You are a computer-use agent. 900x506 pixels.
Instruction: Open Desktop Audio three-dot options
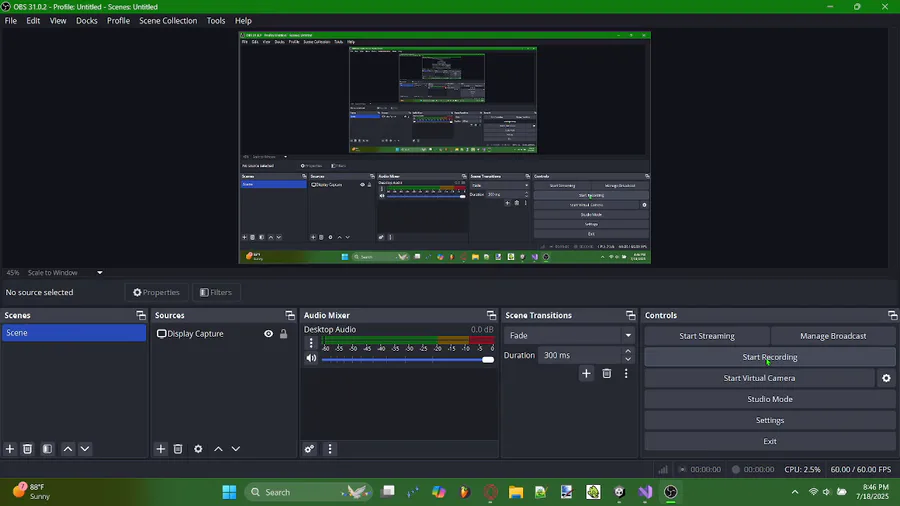point(311,343)
